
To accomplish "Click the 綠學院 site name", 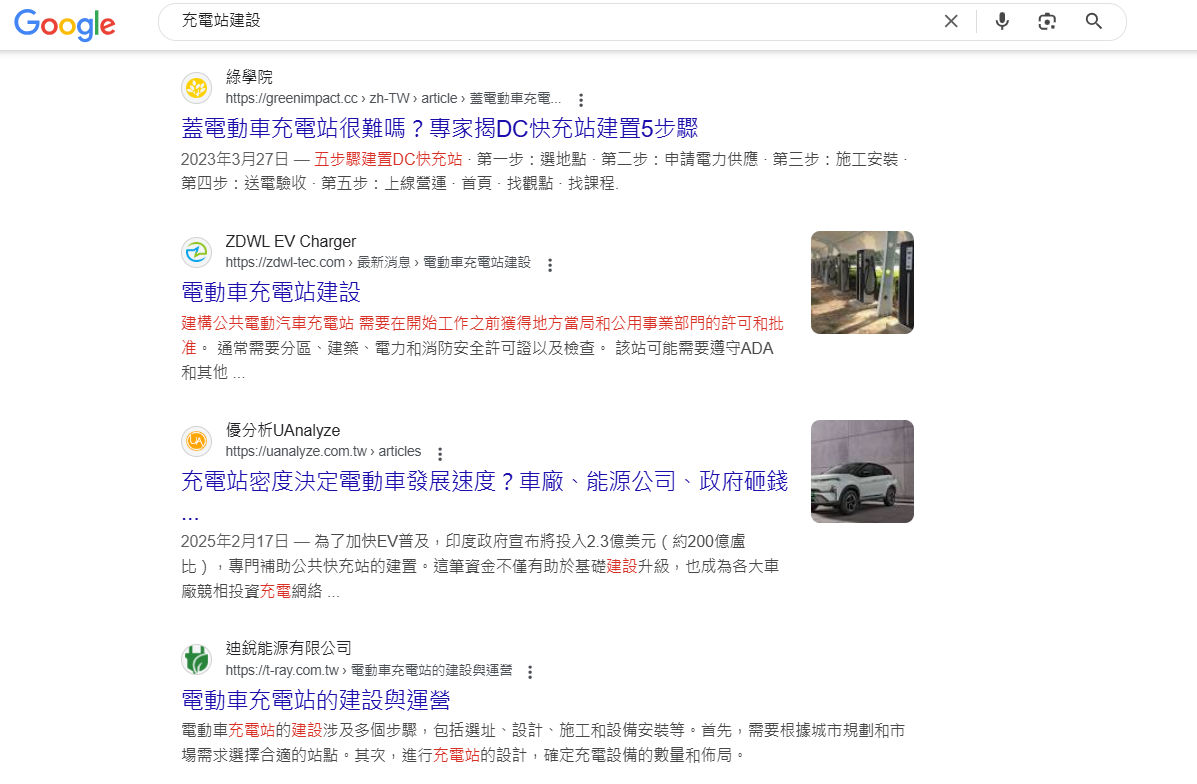I will tap(249, 77).
